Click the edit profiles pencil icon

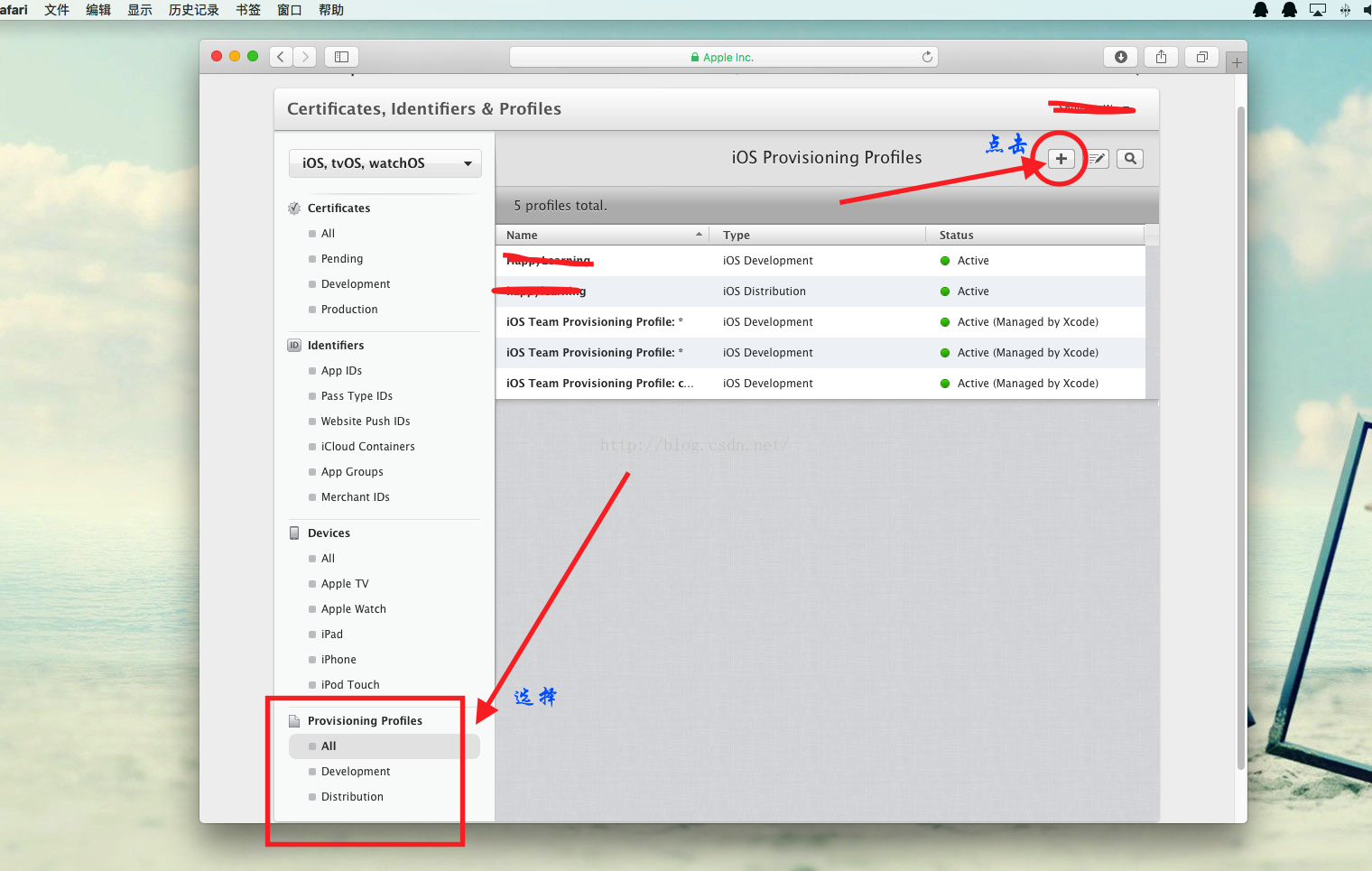point(1097,159)
